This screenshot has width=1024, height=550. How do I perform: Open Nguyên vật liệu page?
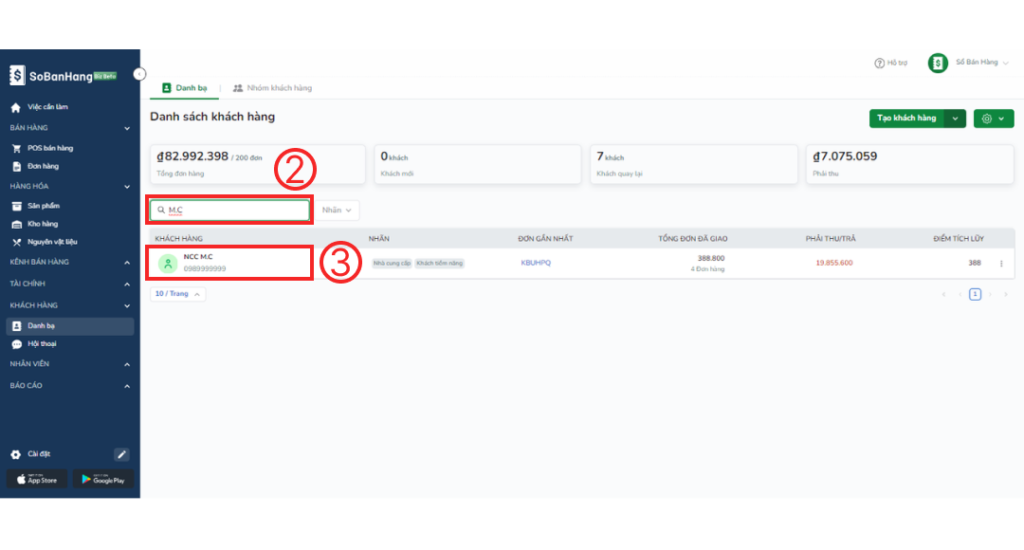pos(52,242)
